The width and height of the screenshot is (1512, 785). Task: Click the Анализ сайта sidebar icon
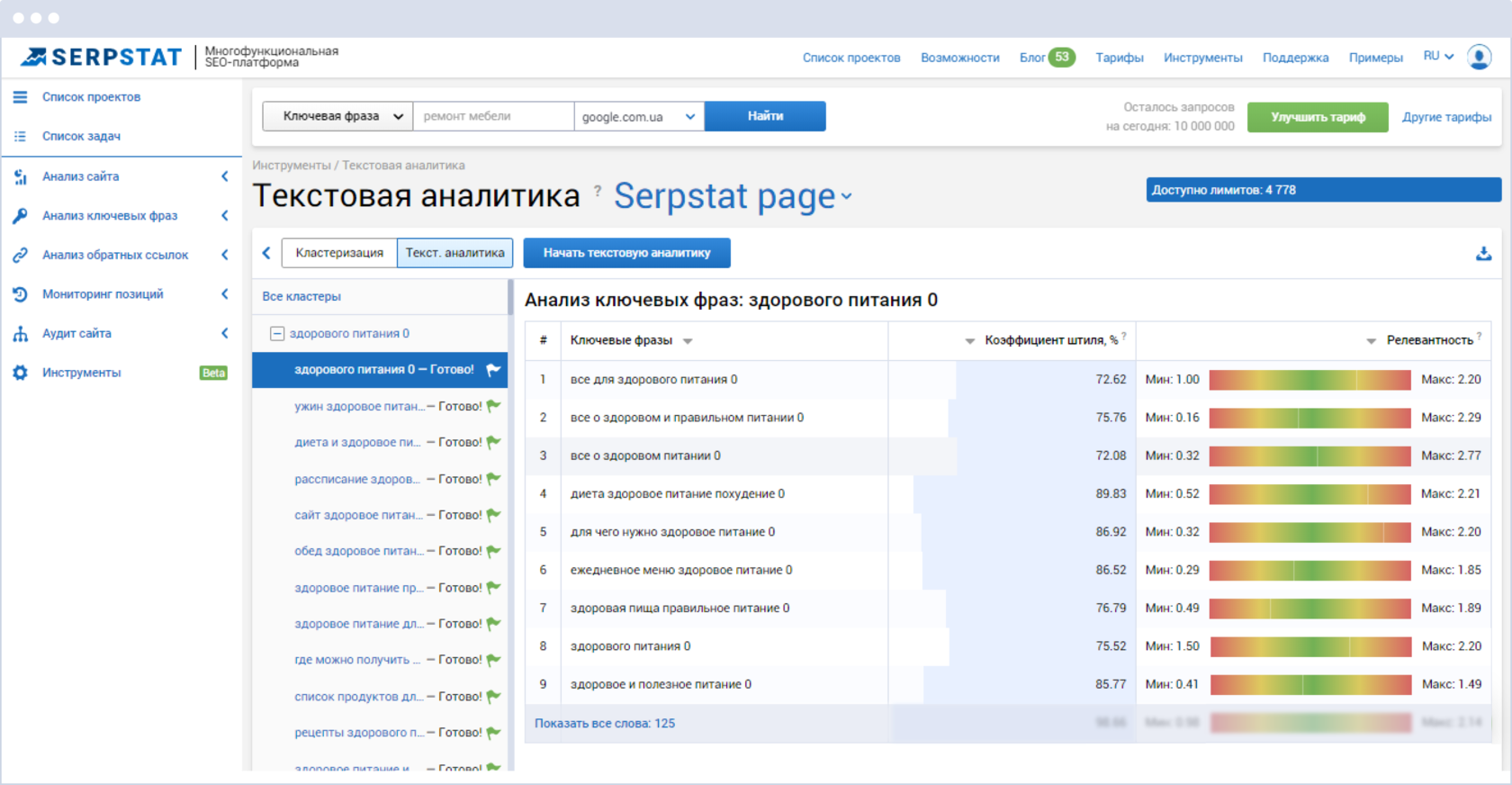(x=20, y=176)
